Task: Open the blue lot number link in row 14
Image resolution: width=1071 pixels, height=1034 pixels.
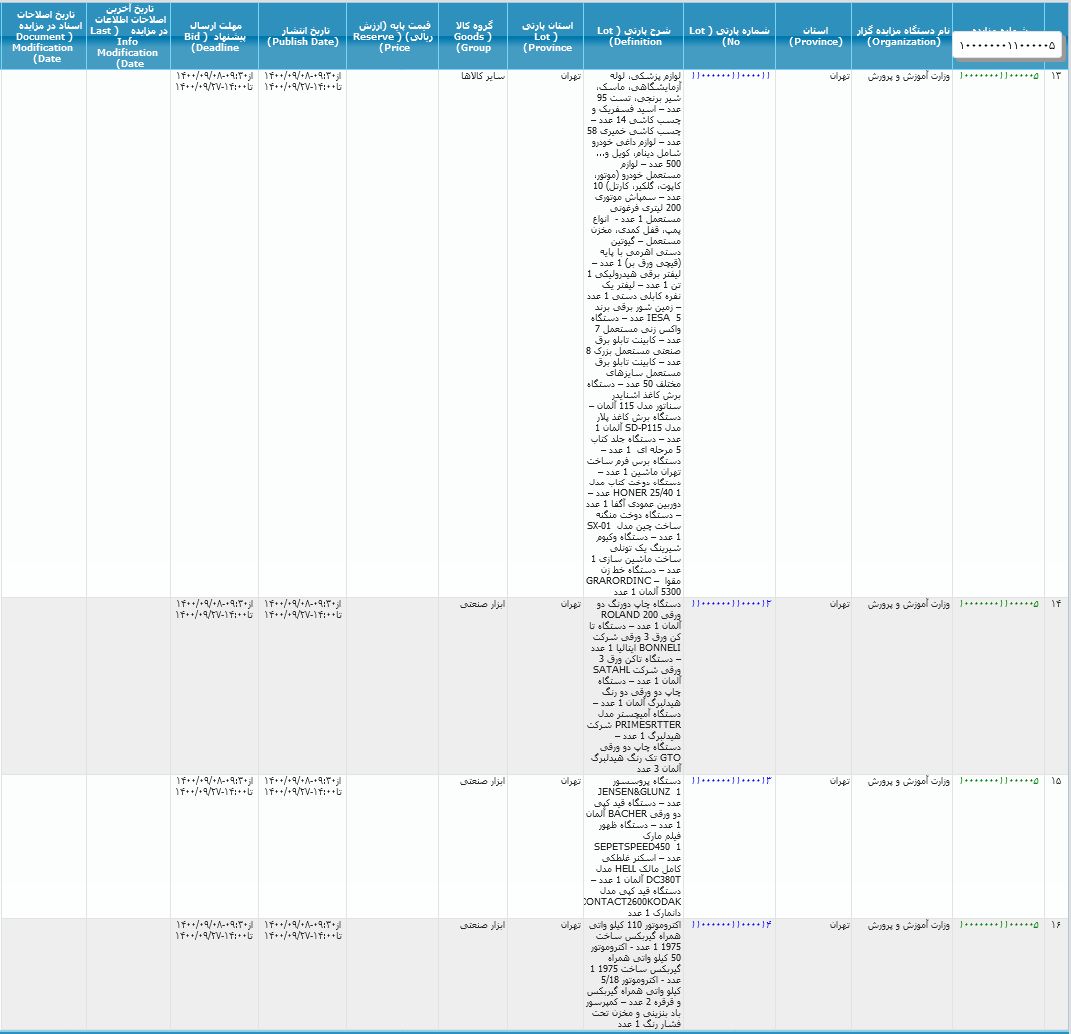Action: [731, 604]
